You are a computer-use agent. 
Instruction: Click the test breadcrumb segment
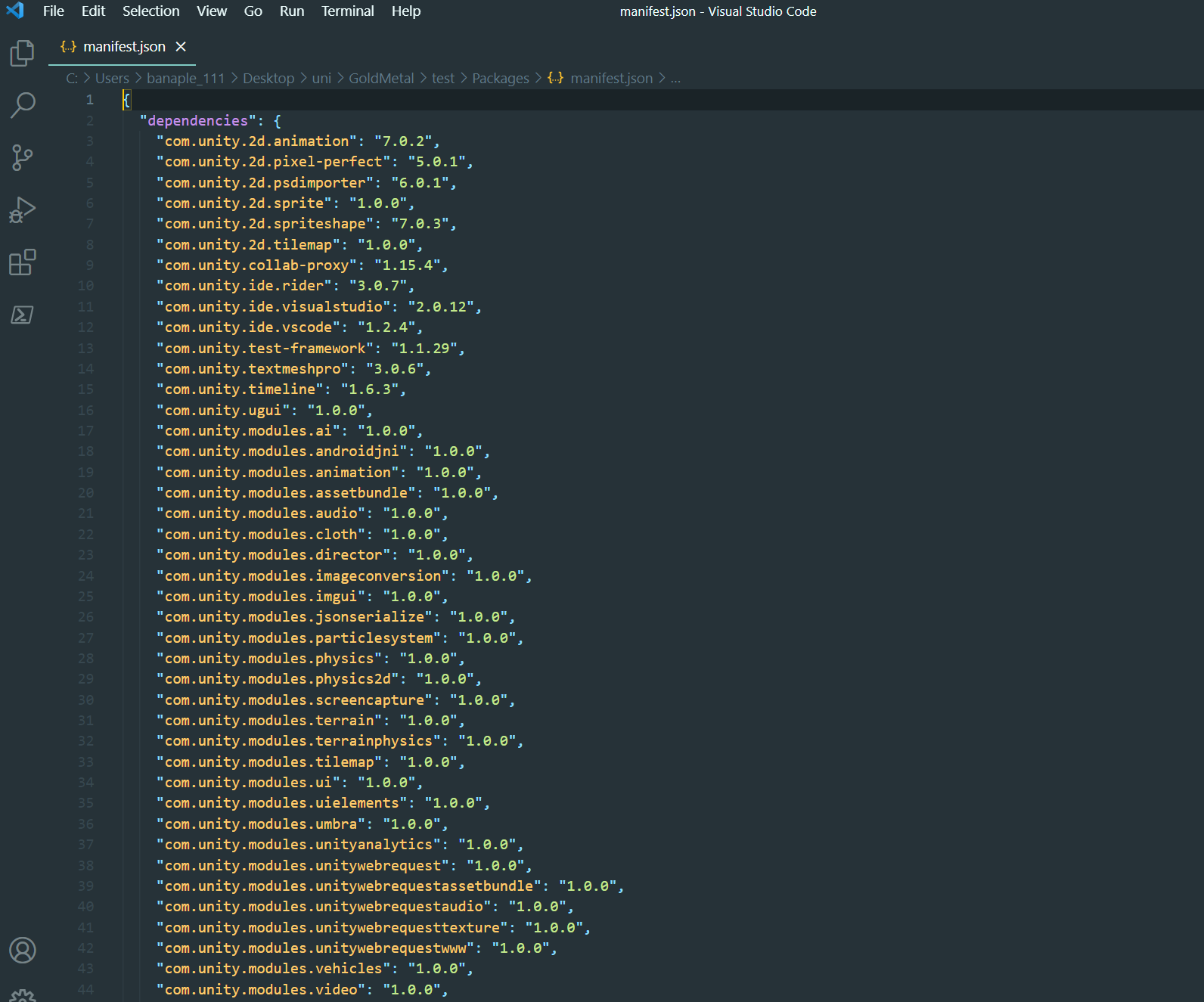[x=443, y=79]
